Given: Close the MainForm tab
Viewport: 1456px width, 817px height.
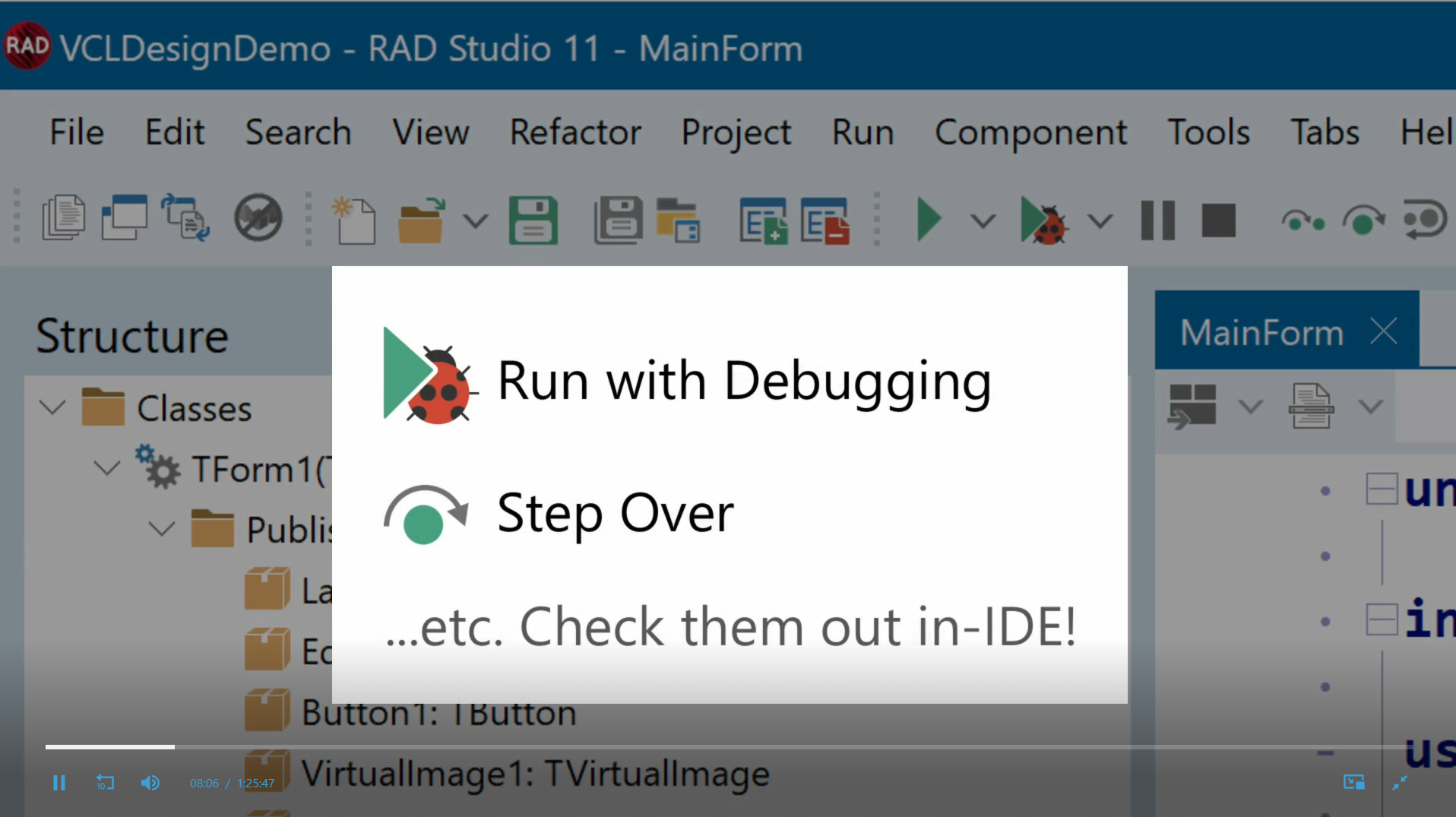Looking at the screenshot, I should (x=1384, y=331).
